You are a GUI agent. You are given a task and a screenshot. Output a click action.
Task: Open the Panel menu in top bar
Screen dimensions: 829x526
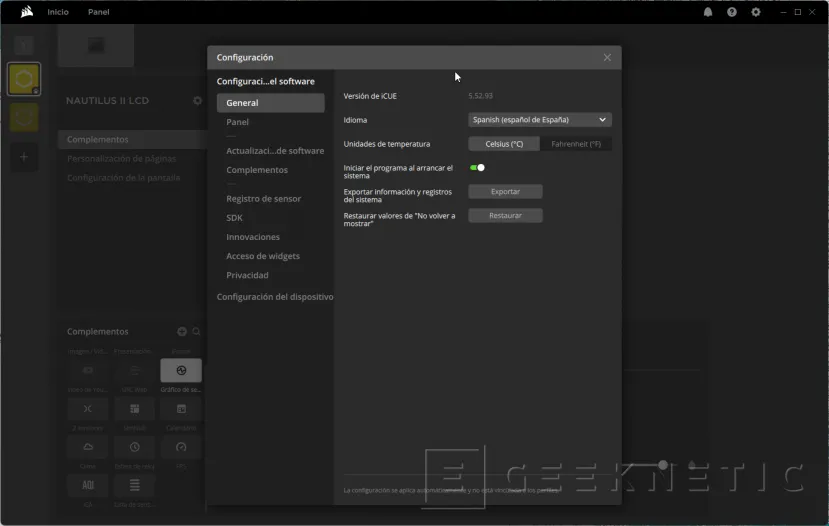[x=98, y=12]
